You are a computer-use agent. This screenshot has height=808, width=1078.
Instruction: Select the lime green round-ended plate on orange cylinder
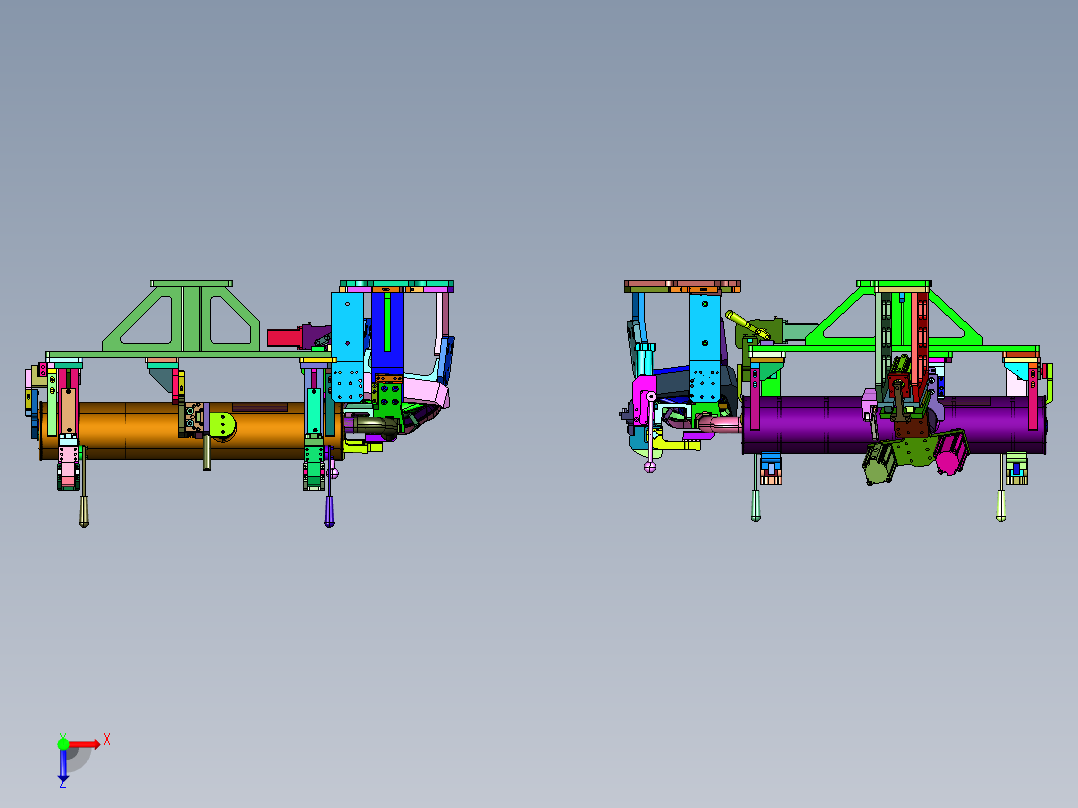coord(223,426)
